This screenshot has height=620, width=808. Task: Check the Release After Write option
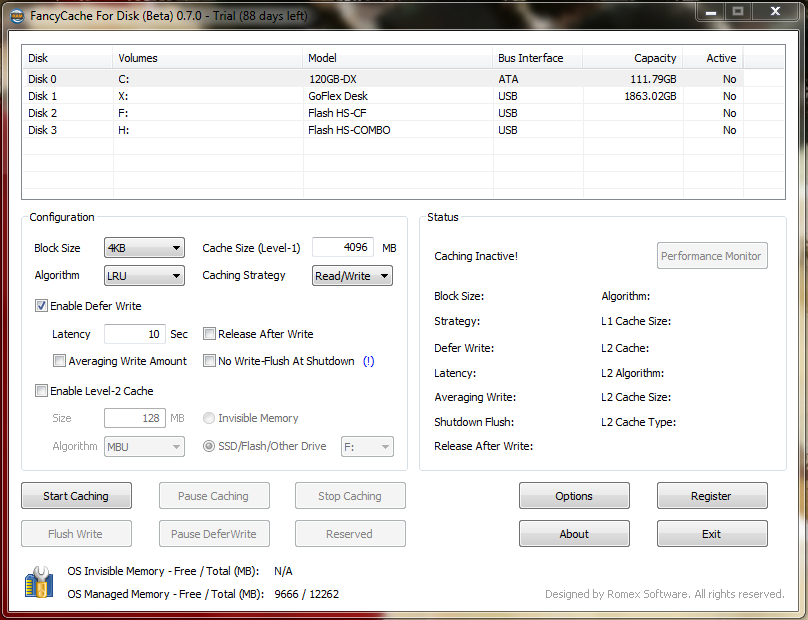pyautogui.click(x=210, y=334)
